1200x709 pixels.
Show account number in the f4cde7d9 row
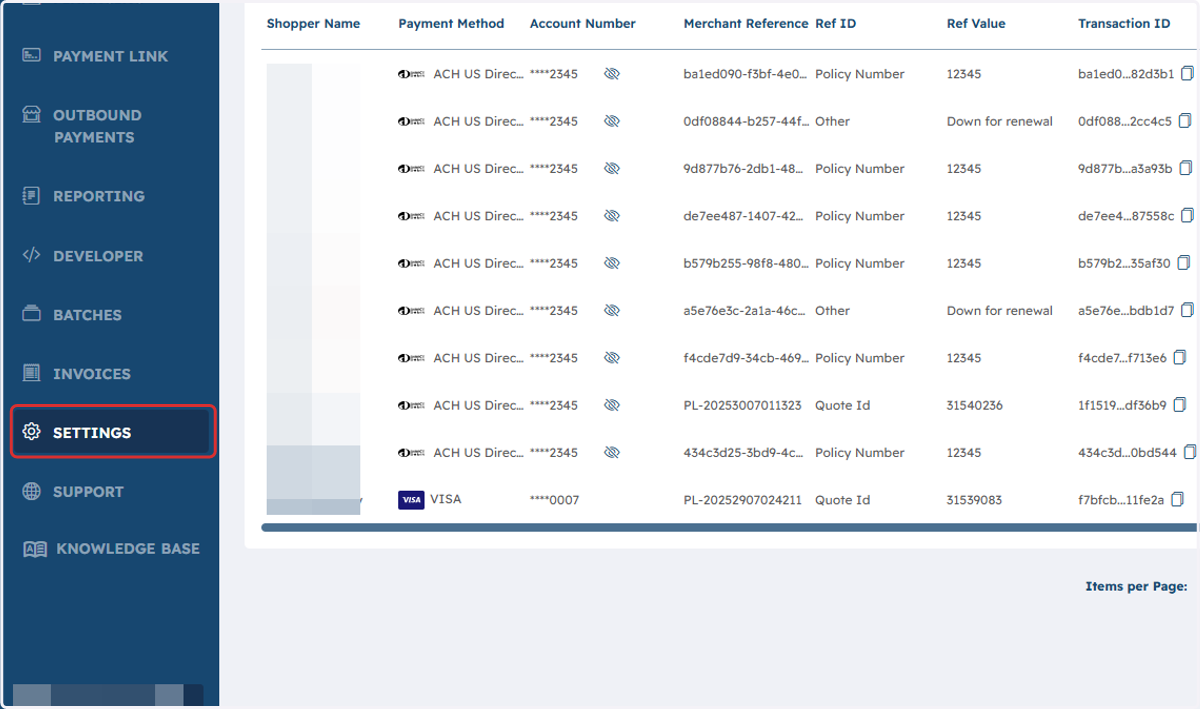pos(612,358)
